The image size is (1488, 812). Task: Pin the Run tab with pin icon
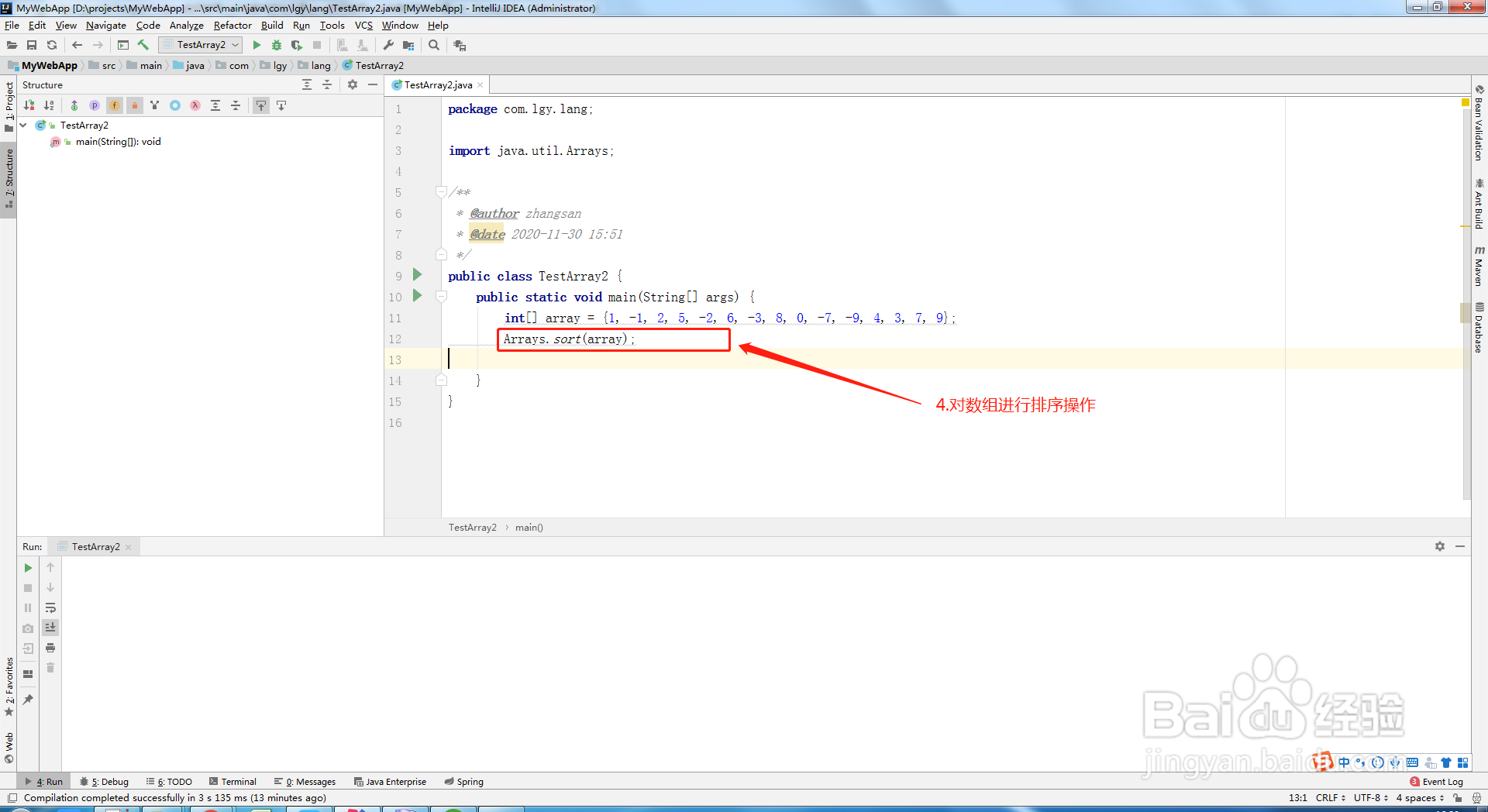[x=28, y=700]
